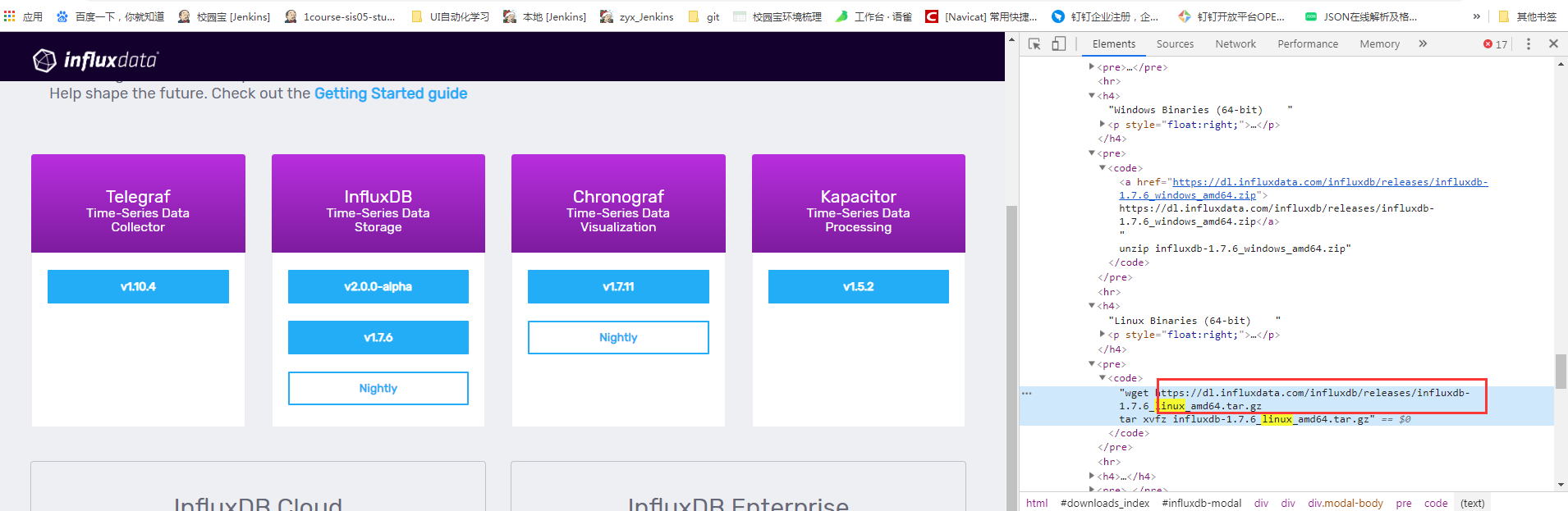Viewport: 1568px width, 511px height.
Task: Click the html breadcrumb
Action: click(1037, 503)
